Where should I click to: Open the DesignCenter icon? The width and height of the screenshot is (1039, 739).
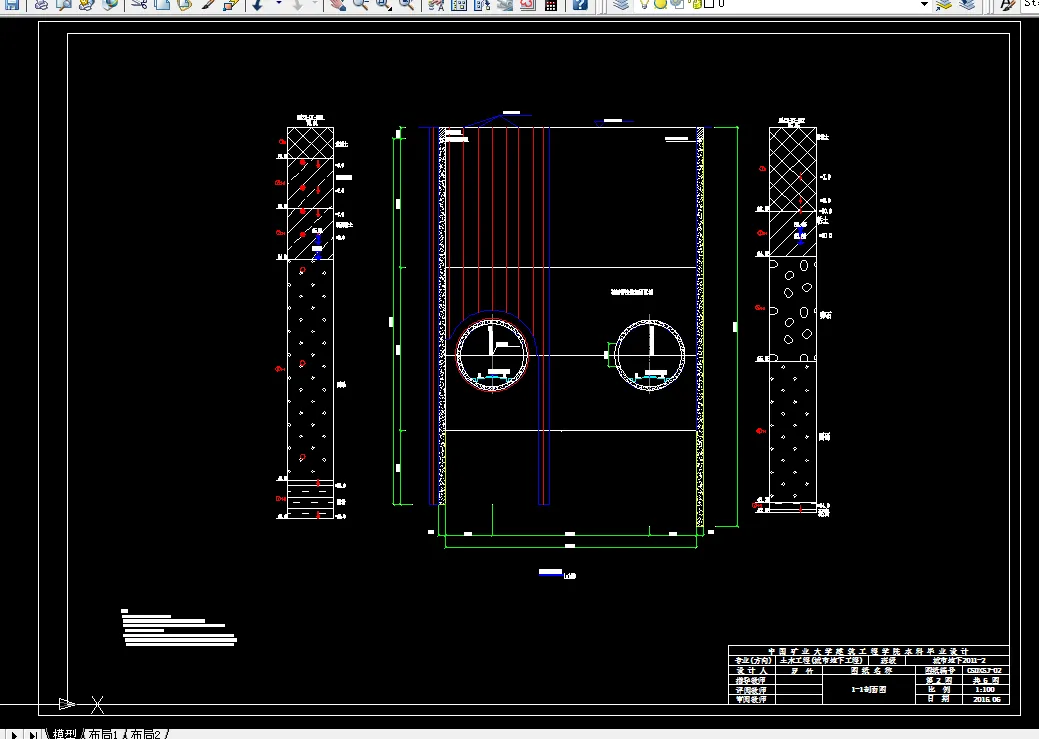pos(459,5)
